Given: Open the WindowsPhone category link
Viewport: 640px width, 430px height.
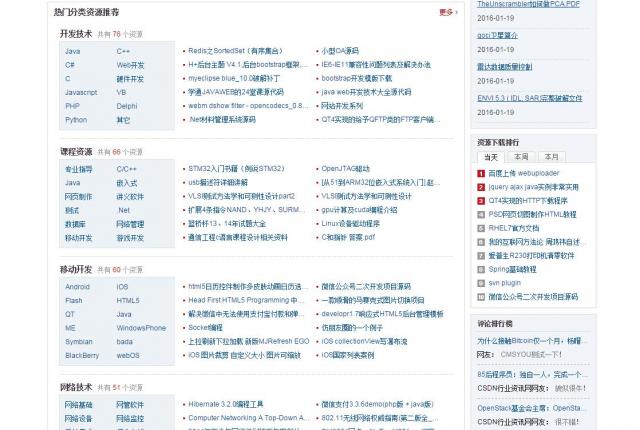Looking at the screenshot, I should [x=141, y=328].
